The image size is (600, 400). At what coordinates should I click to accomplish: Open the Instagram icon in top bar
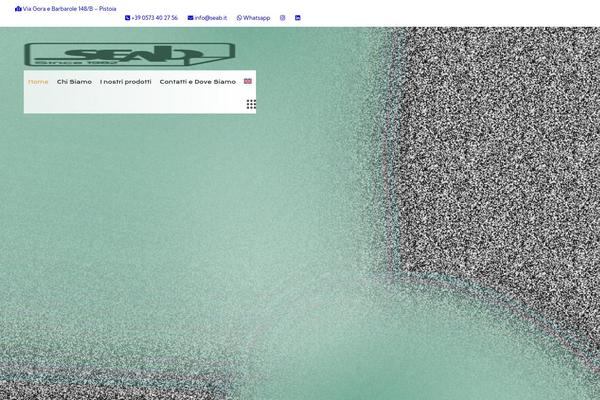click(282, 18)
